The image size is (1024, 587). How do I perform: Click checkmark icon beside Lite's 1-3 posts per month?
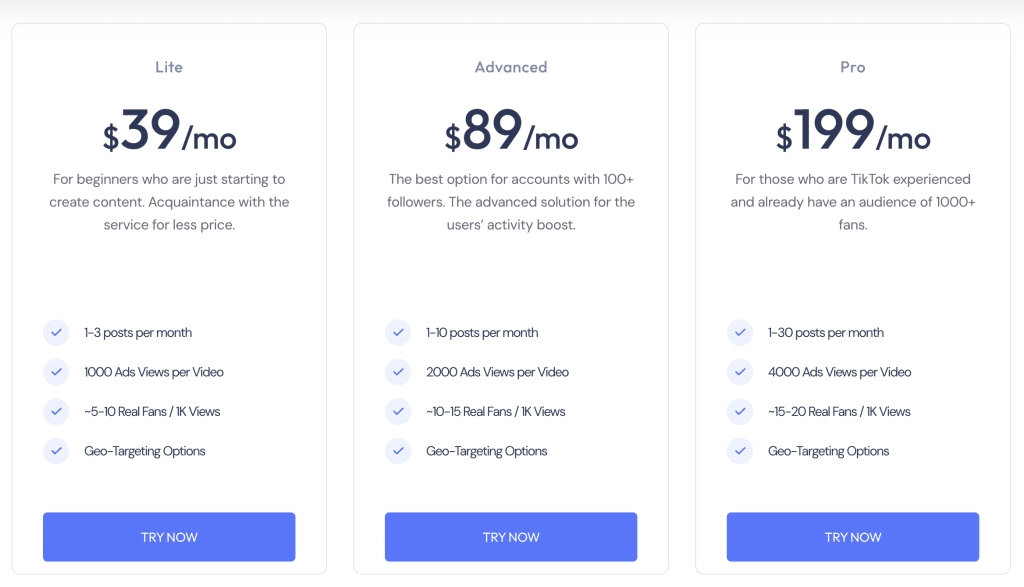pos(56,332)
